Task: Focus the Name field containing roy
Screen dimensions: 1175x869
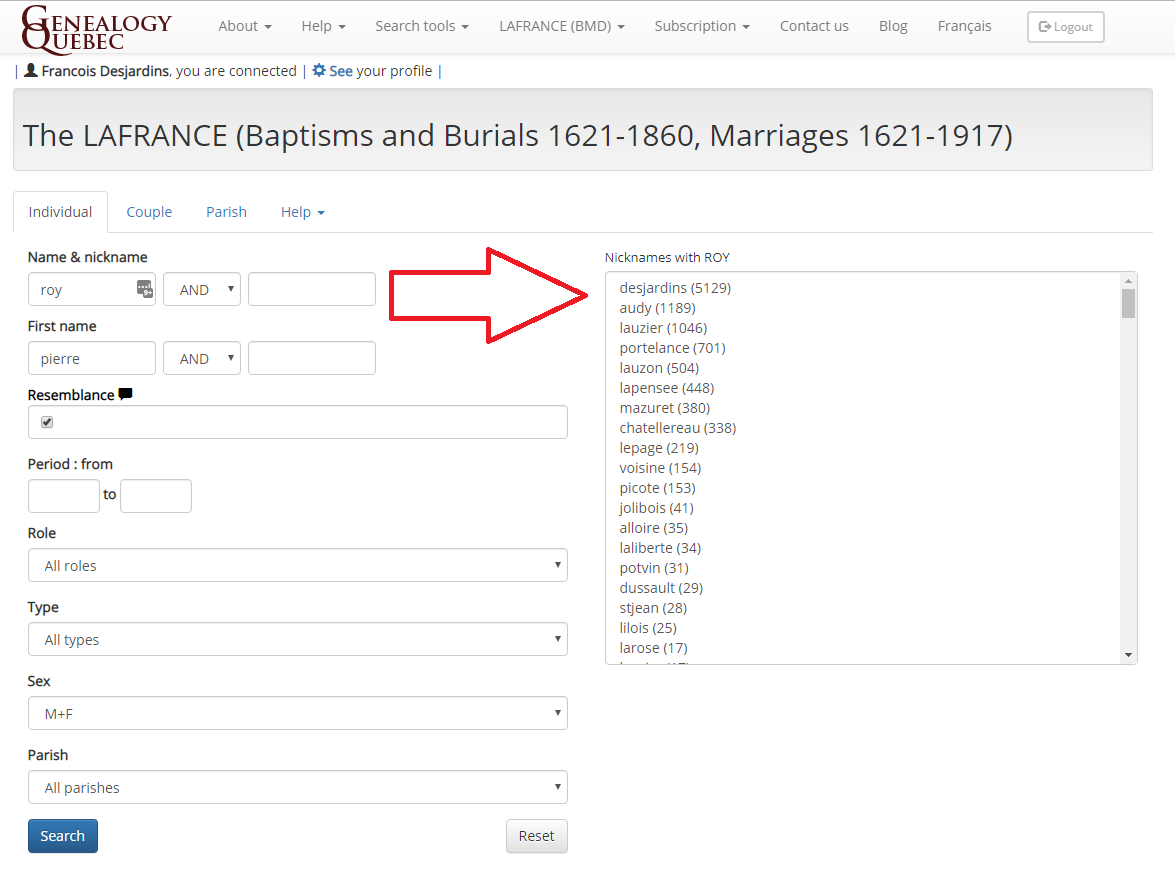Action: (x=92, y=289)
